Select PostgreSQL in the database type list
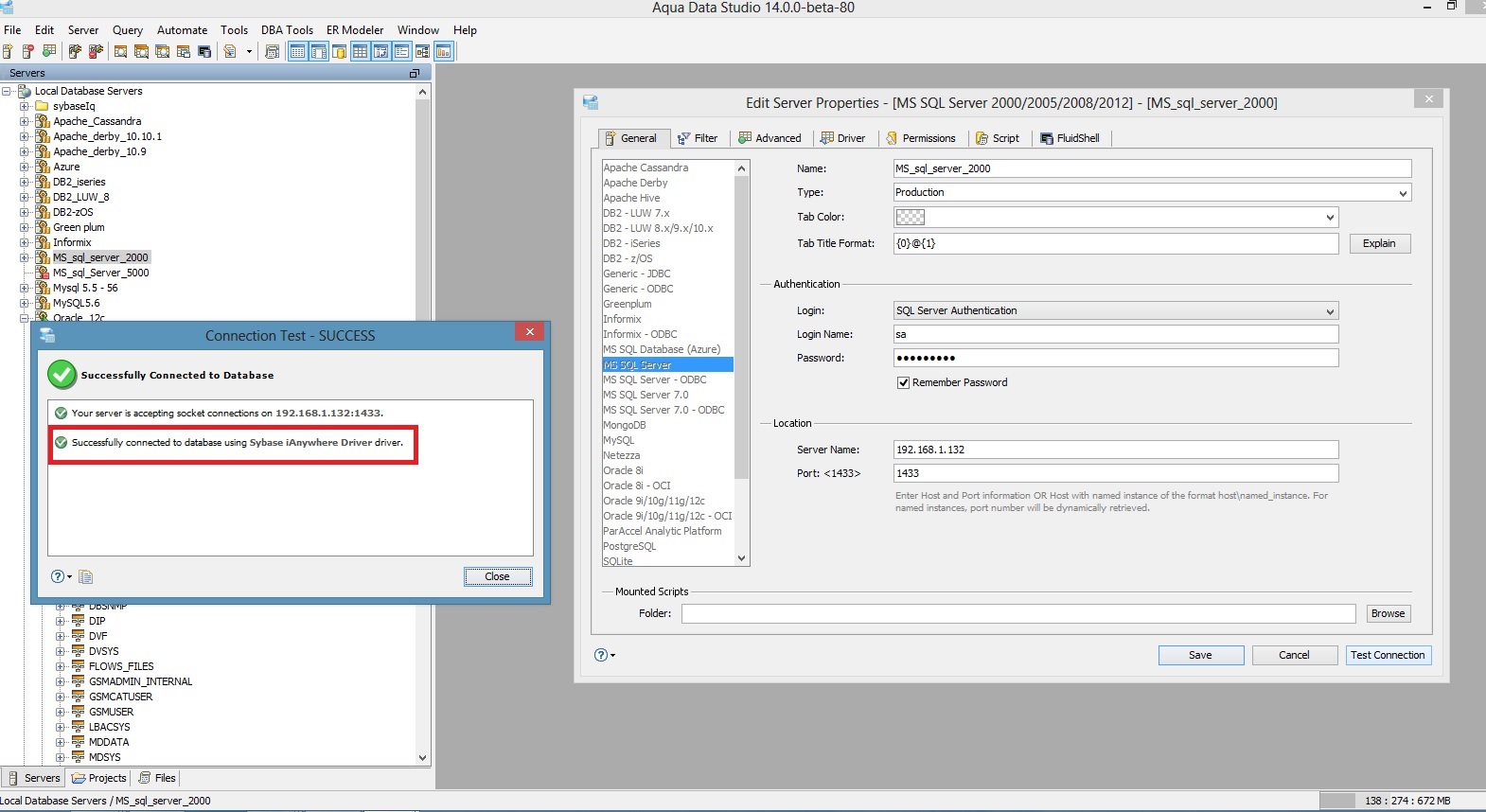 629,546
